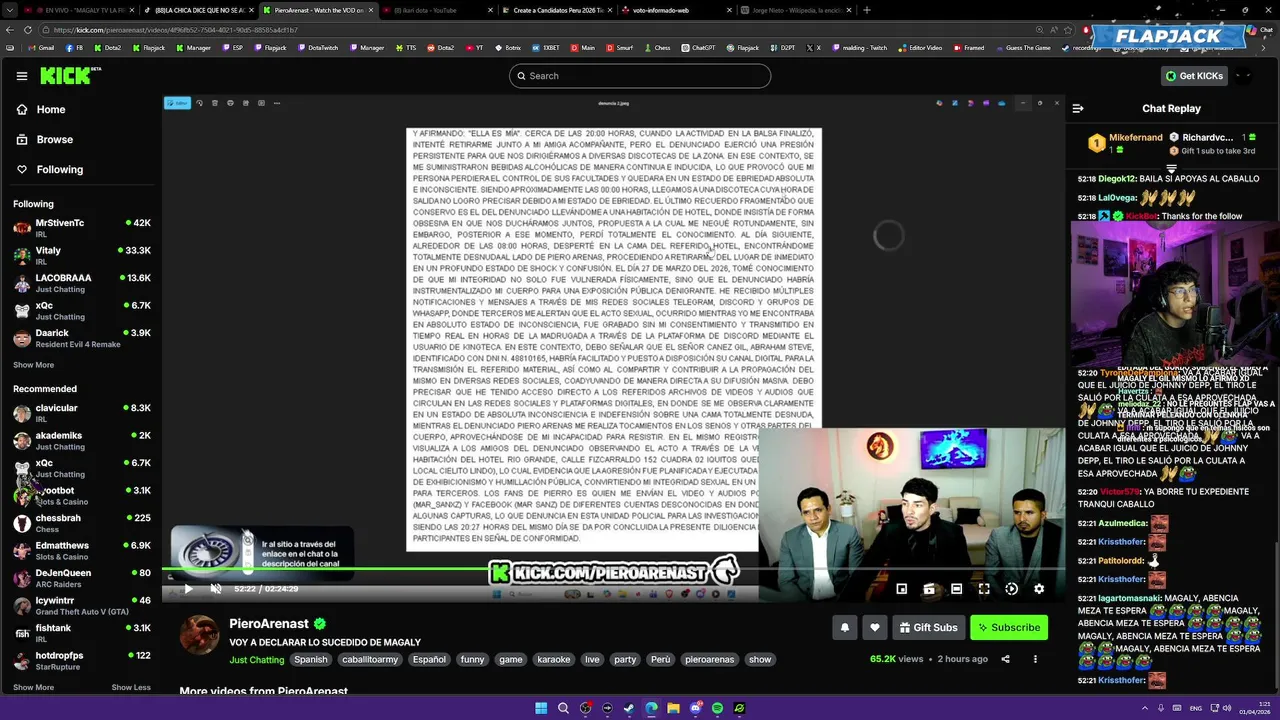Open the Chess bookmark

coord(657,48)
